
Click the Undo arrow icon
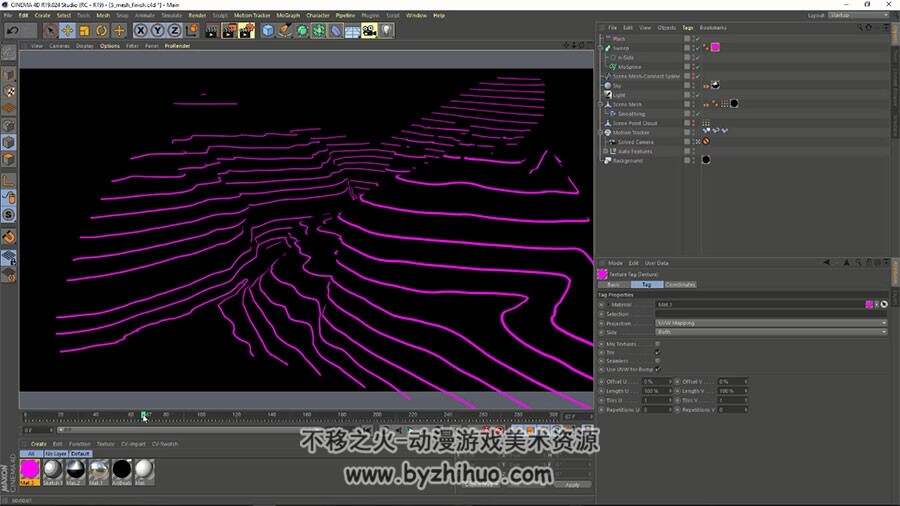click(x=13, y=30)
